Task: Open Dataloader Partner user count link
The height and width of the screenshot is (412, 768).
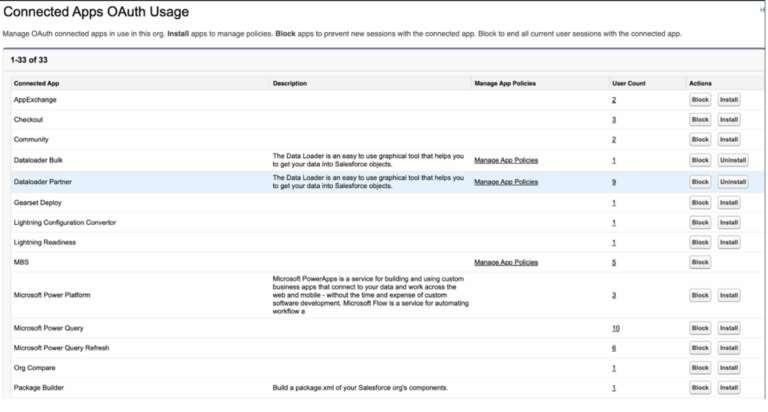Action: pos(614,182)
